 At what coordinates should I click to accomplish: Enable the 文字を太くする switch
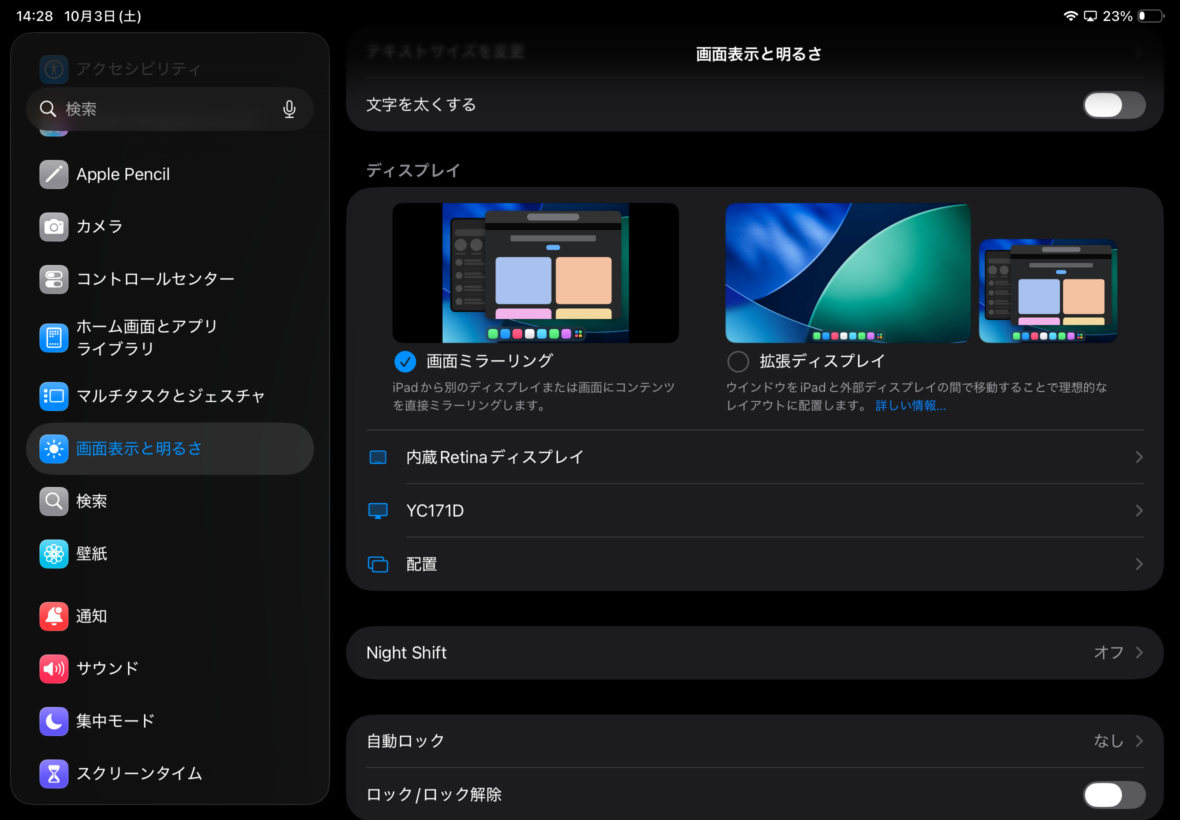pyautogui.click(x=1114, y=105)
